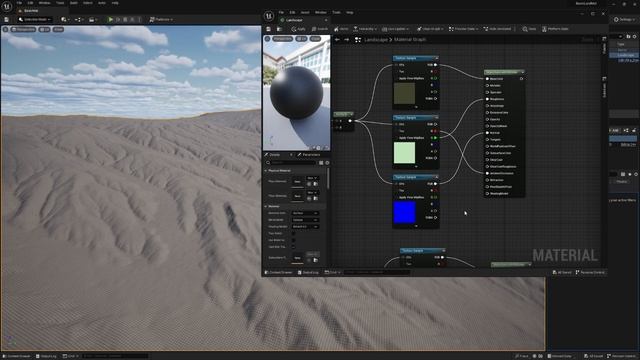The height and width of the screenshot is (360, 640).
Task: Open the Clean Graph dropdown
Action: click(431, 29)
